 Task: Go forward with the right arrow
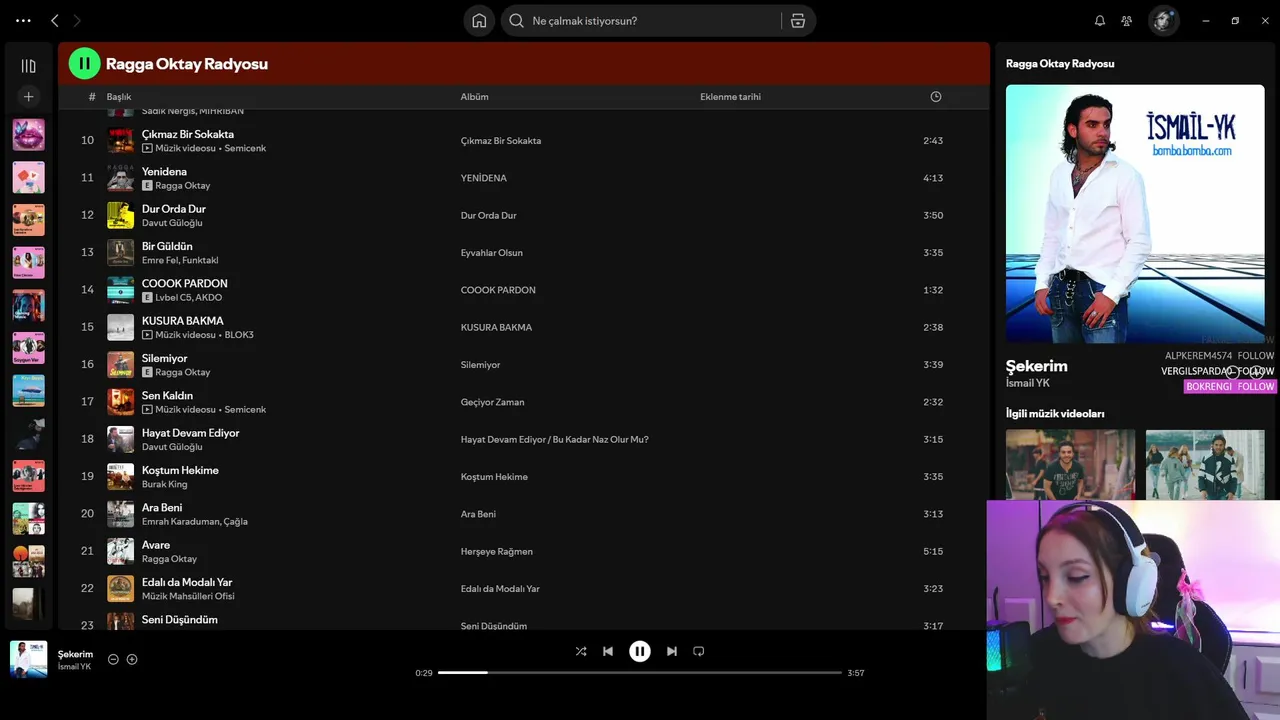(x=77, y=20)
